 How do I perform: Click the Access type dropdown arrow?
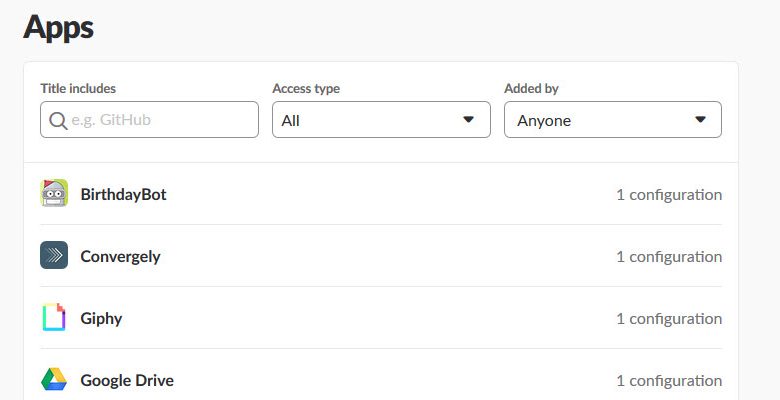pyautogui.click(x=468, y=120)
